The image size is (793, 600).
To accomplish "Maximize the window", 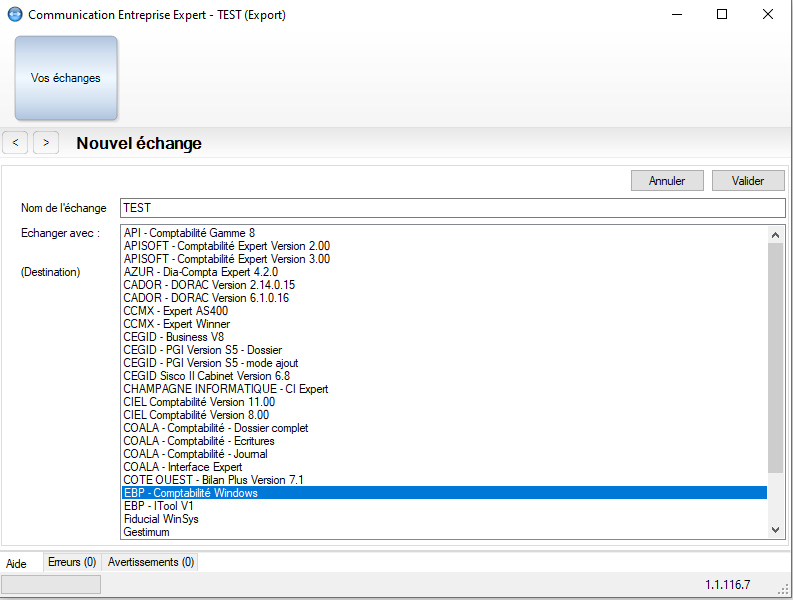I will click(x=722, y=15).
